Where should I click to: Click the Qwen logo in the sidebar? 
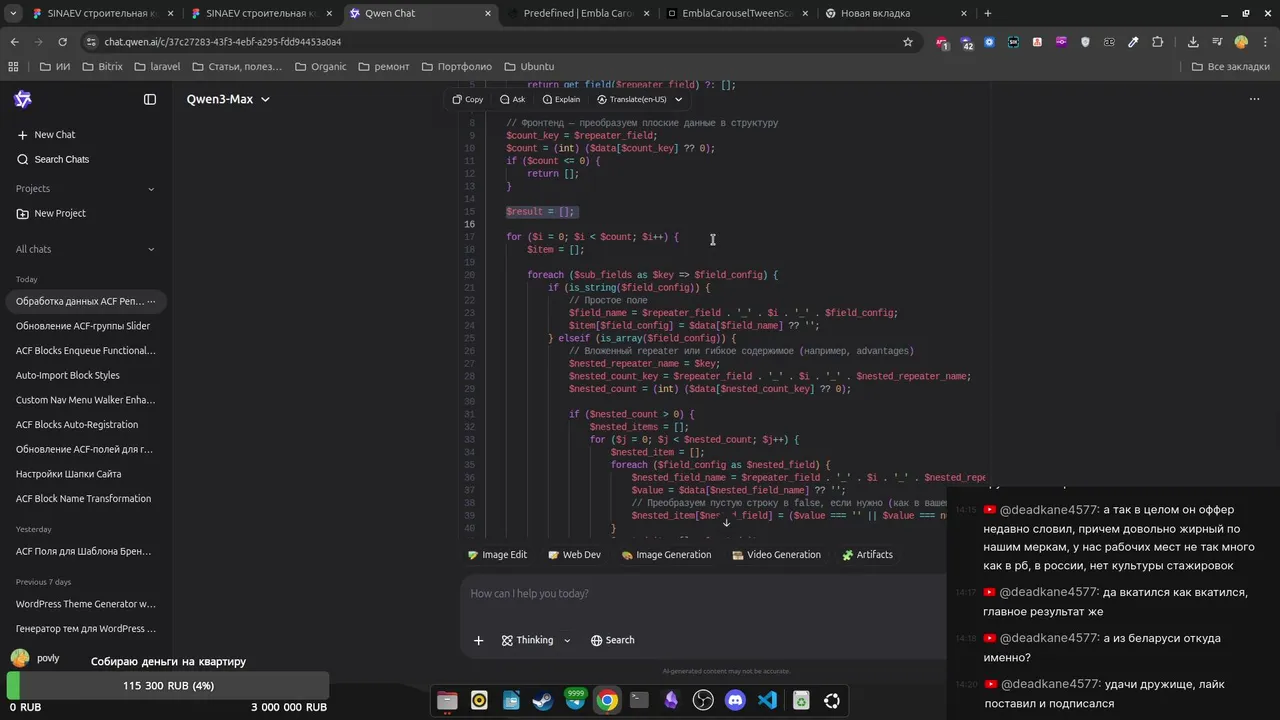pyautogui.click(x=23, y=99)
